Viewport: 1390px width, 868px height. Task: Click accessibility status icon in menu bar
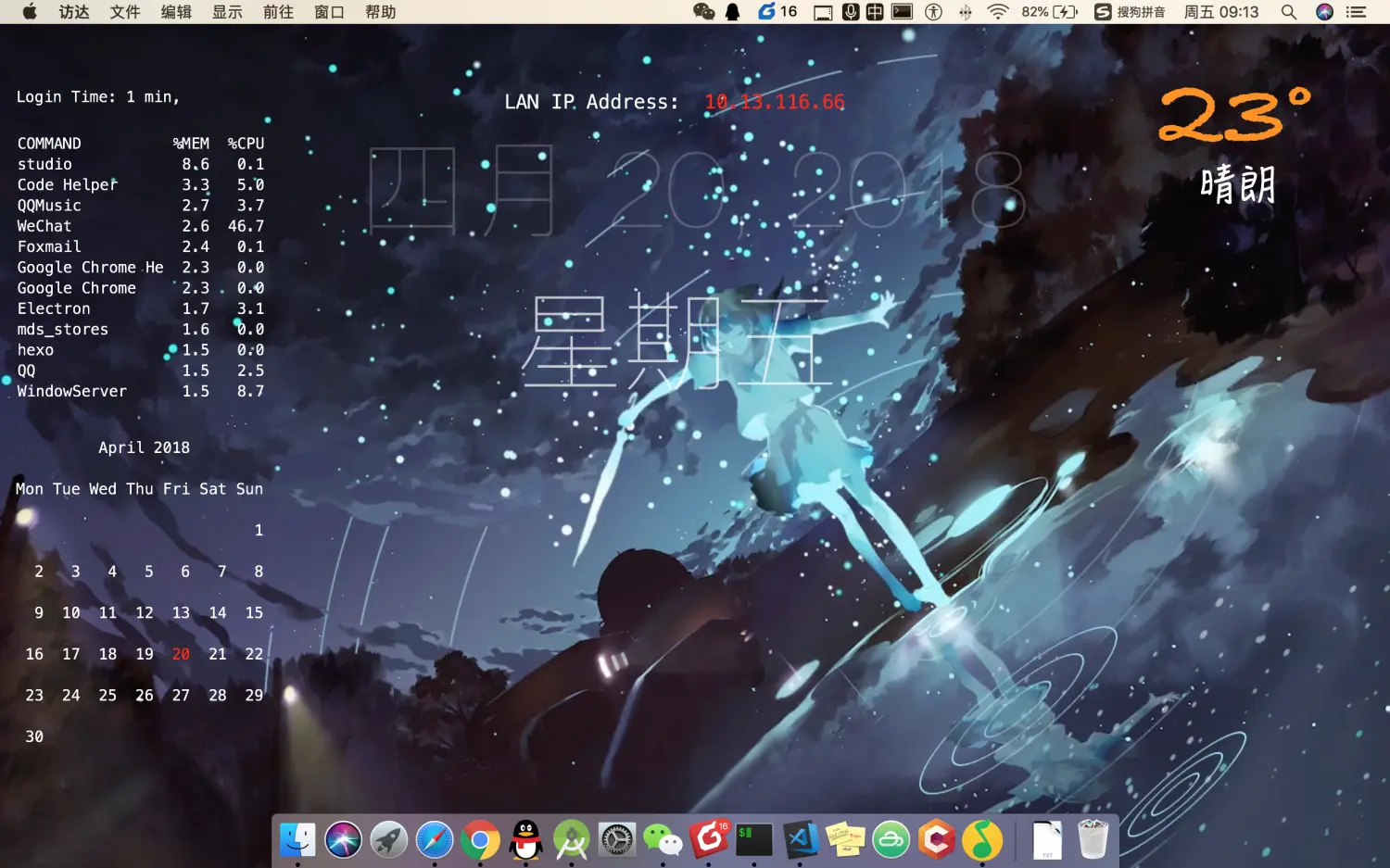pos(934,12)
